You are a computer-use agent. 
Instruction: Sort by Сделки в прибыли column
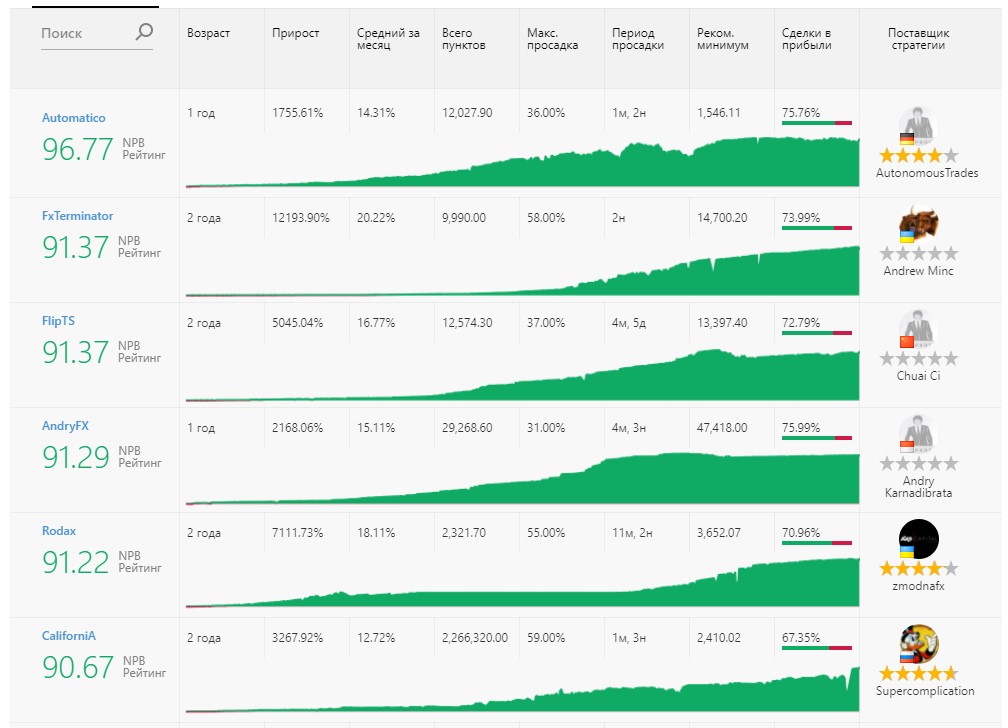(809, 39)
